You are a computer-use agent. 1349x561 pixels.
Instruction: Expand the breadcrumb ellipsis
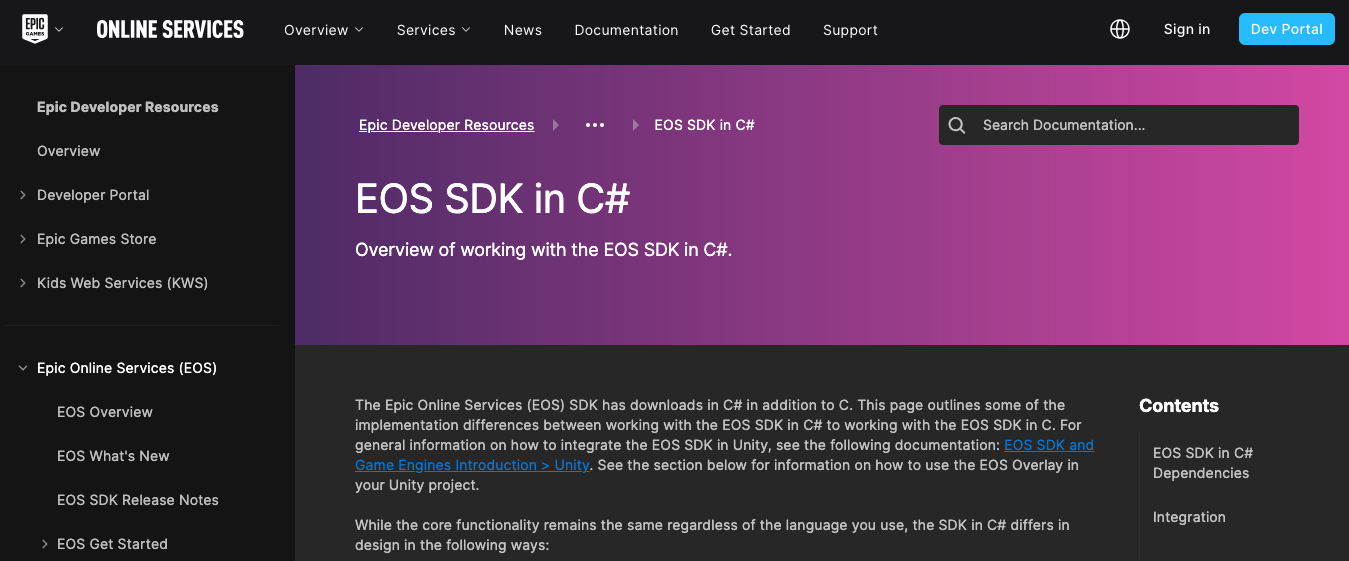click(x=595, y=125)
